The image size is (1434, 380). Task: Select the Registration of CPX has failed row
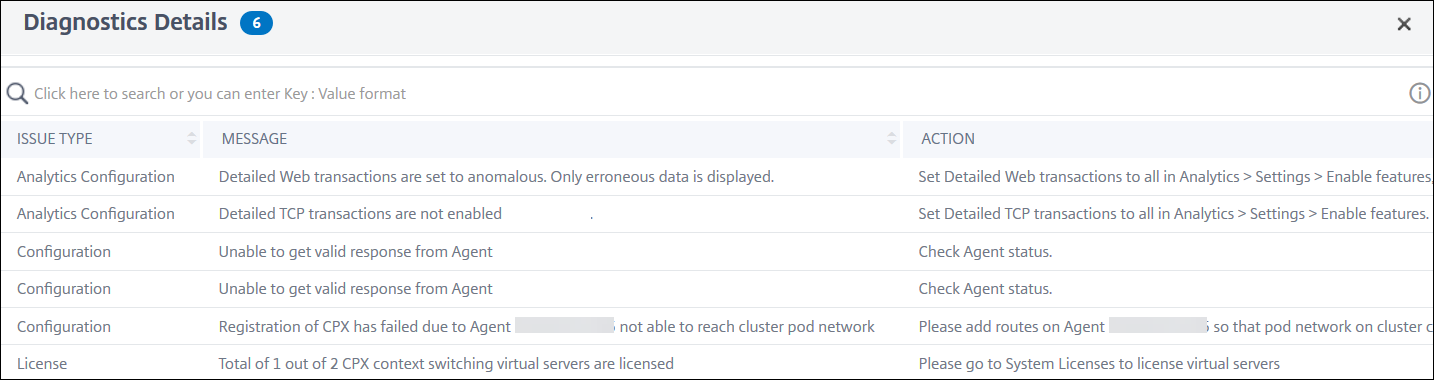pyautogui.click(x=717, y=327)
